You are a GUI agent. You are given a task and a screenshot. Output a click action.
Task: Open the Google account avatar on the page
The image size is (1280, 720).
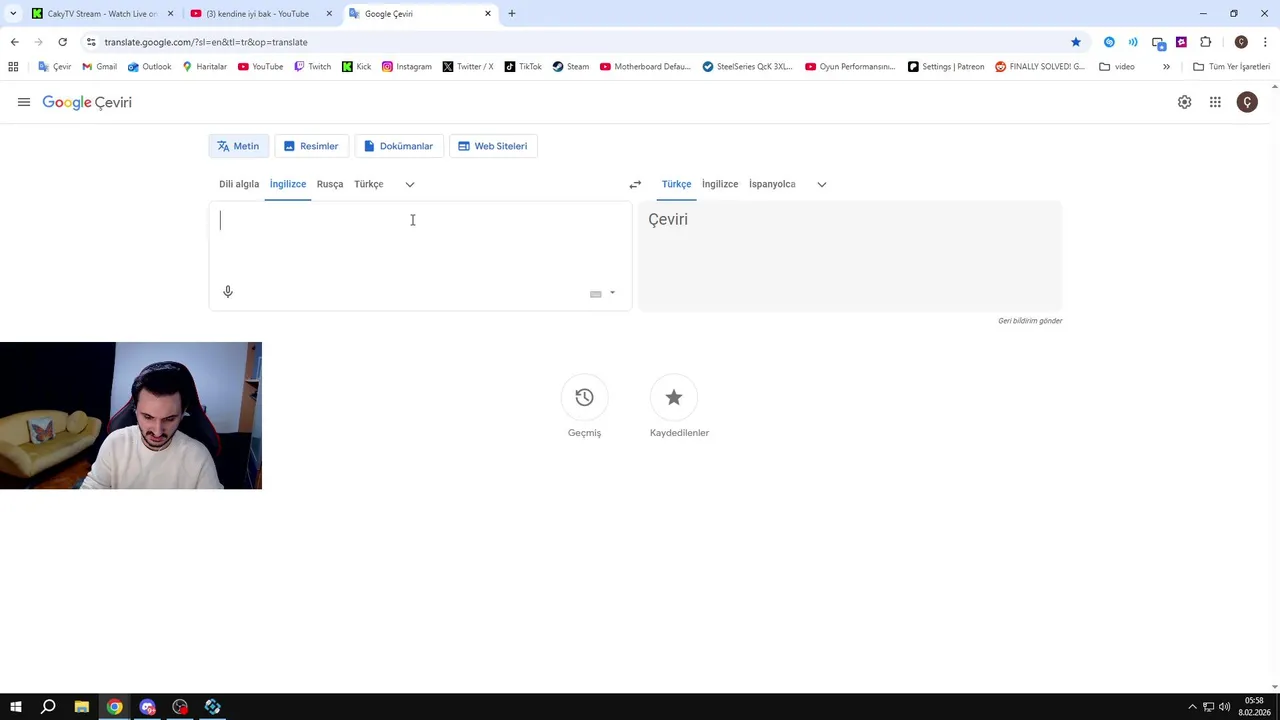1247,102
